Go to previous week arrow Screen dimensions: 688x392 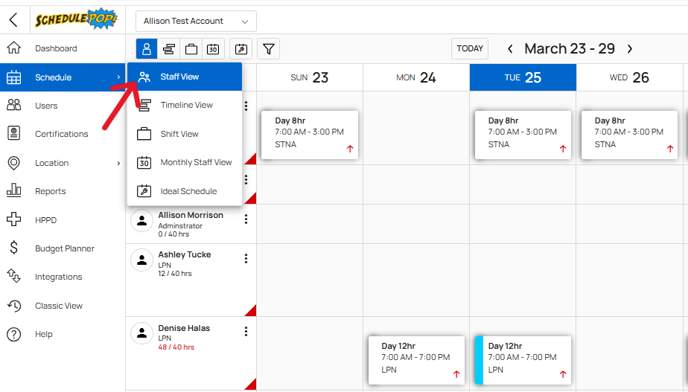510,49
